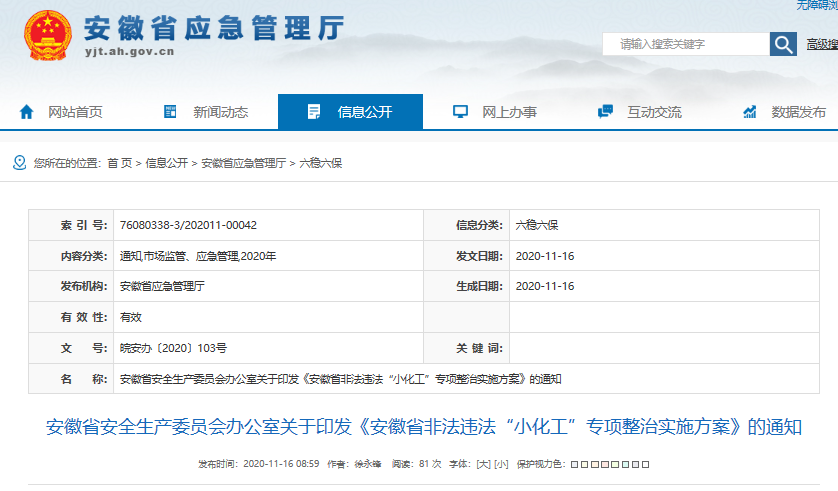The height and width of the screenshot is (491, 838).
Task: Click the home icon beside 网站首页
Action: pyautogui.click(x=26, y=112)
